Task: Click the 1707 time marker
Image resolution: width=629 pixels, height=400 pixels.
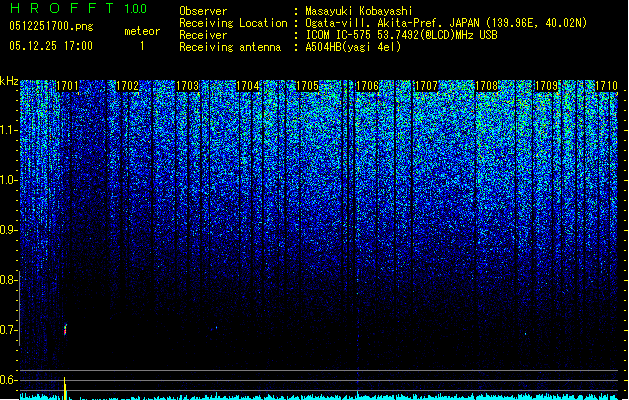Action: tap(426, 86)
